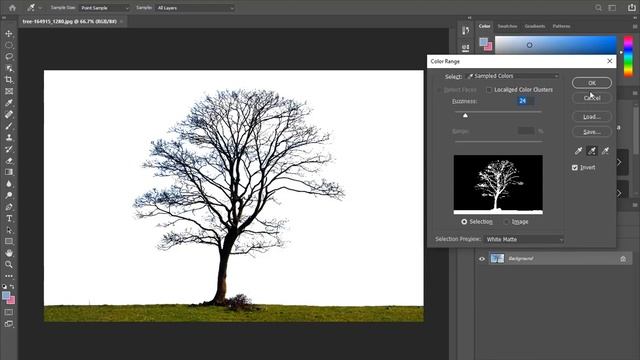
Task: Click the Fuzziness slider handle
Action: pyautogui.click(x=465, y=116)
